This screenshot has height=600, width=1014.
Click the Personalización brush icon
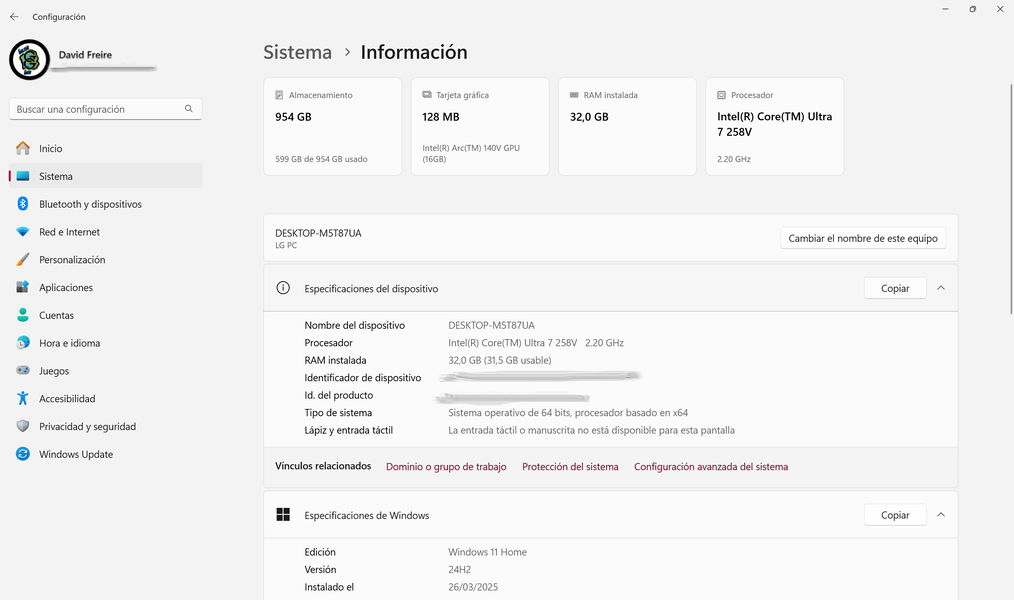(23, 259)
